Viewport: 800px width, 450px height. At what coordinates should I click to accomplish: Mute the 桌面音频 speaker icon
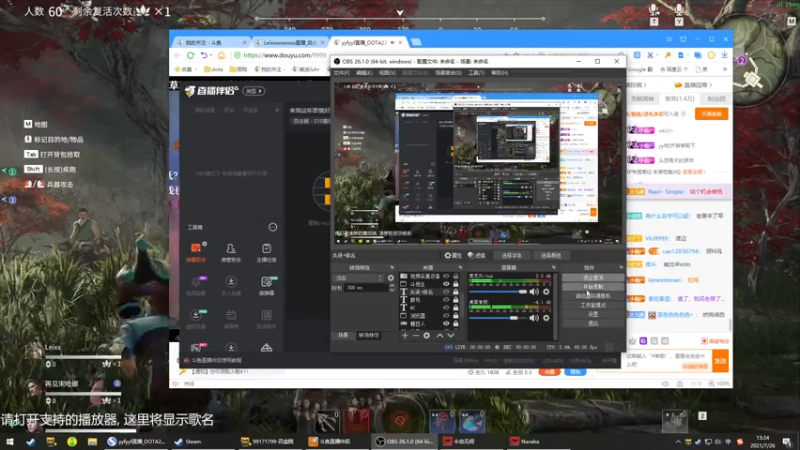tap(534, 318)
